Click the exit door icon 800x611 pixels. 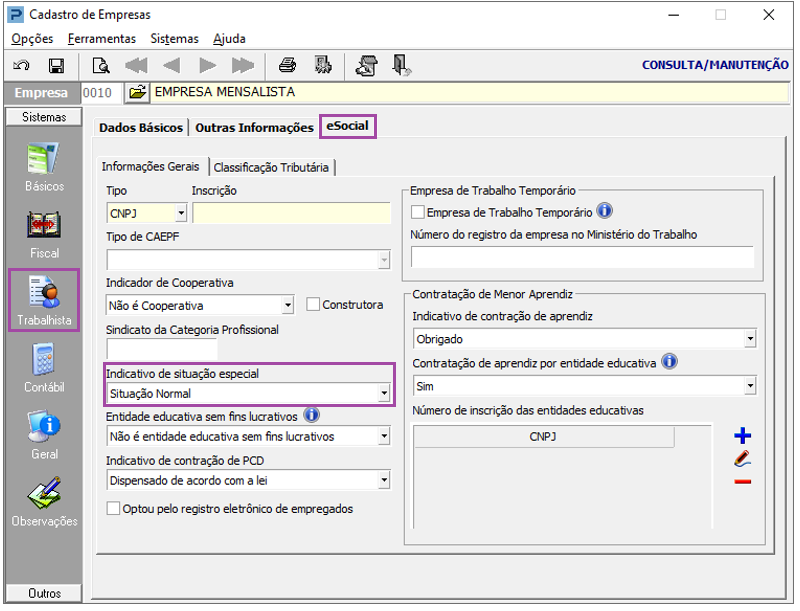pos(402,65)
